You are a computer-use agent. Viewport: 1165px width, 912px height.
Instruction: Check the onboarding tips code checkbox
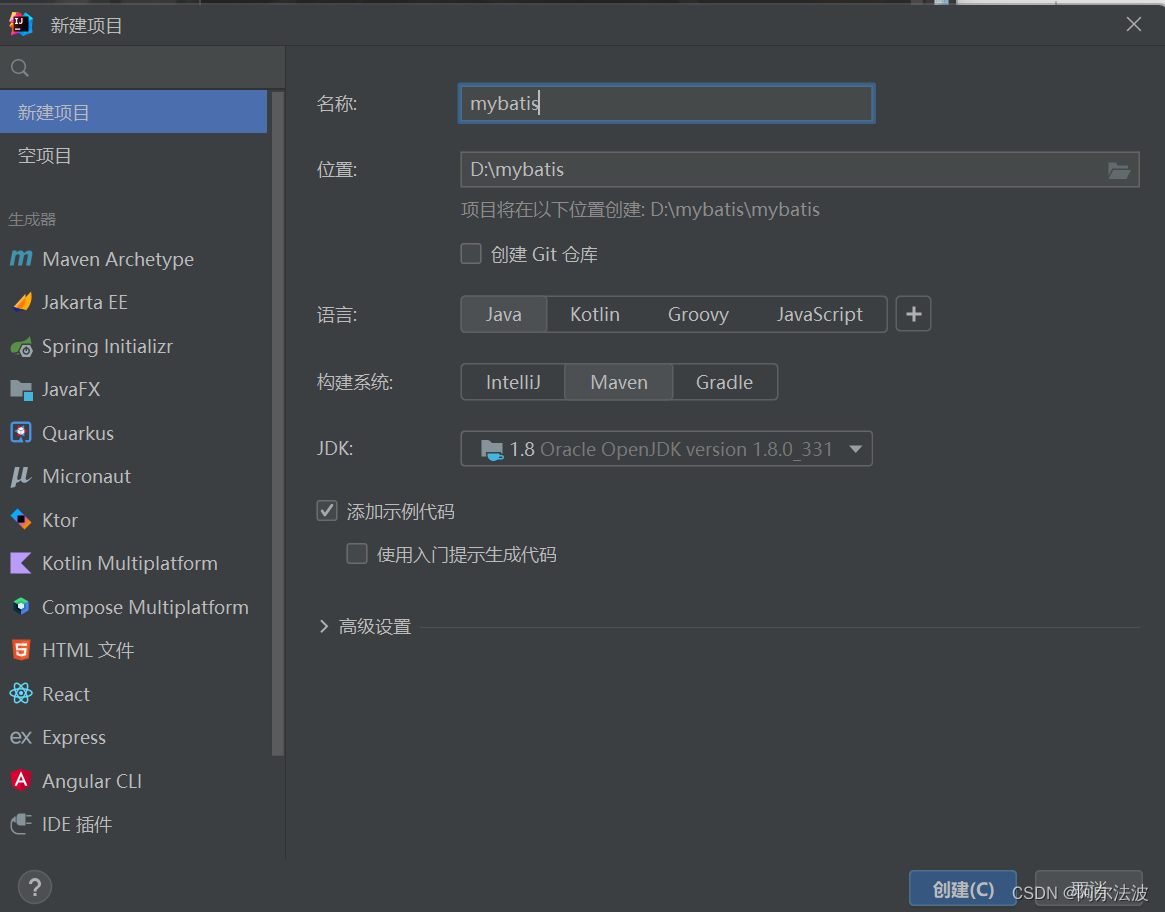[357, 554]
